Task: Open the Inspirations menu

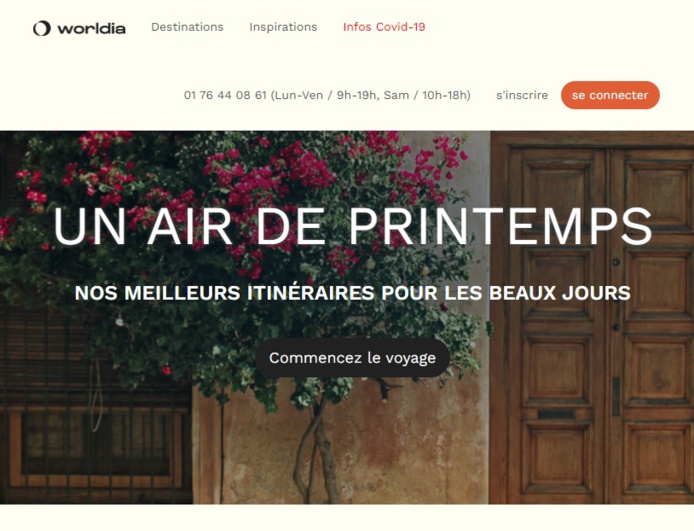Action: point(283,27)
